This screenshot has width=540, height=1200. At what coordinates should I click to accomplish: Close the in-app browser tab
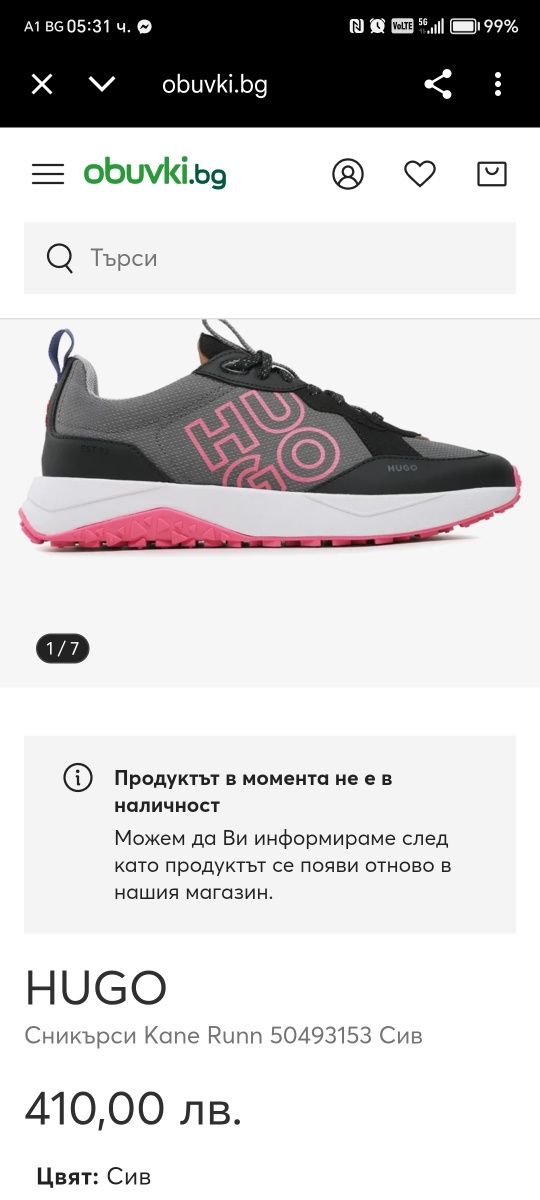coord(42,85)
